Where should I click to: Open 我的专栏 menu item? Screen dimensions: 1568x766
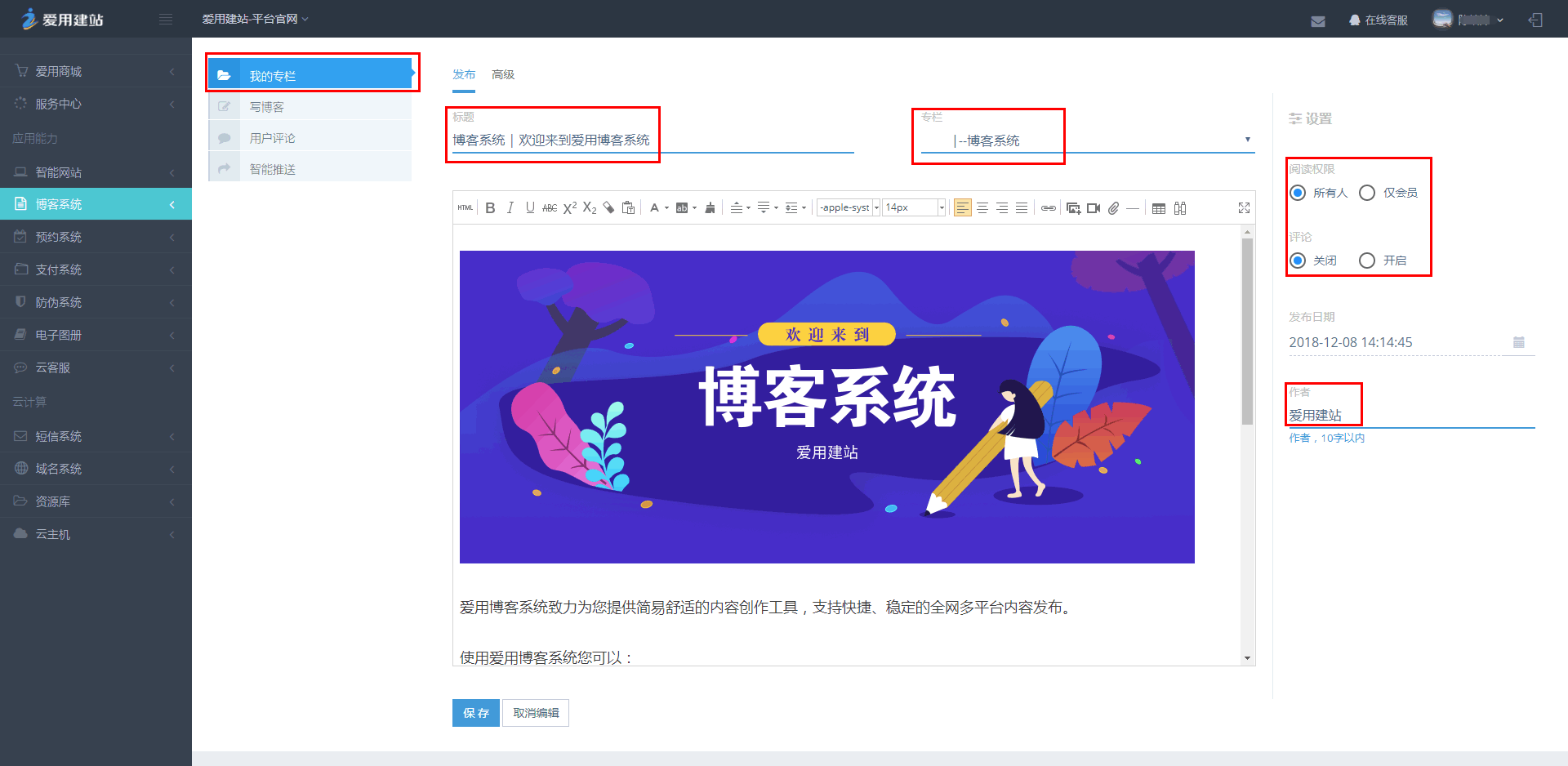pyautogui.click(x=310, y=75)
